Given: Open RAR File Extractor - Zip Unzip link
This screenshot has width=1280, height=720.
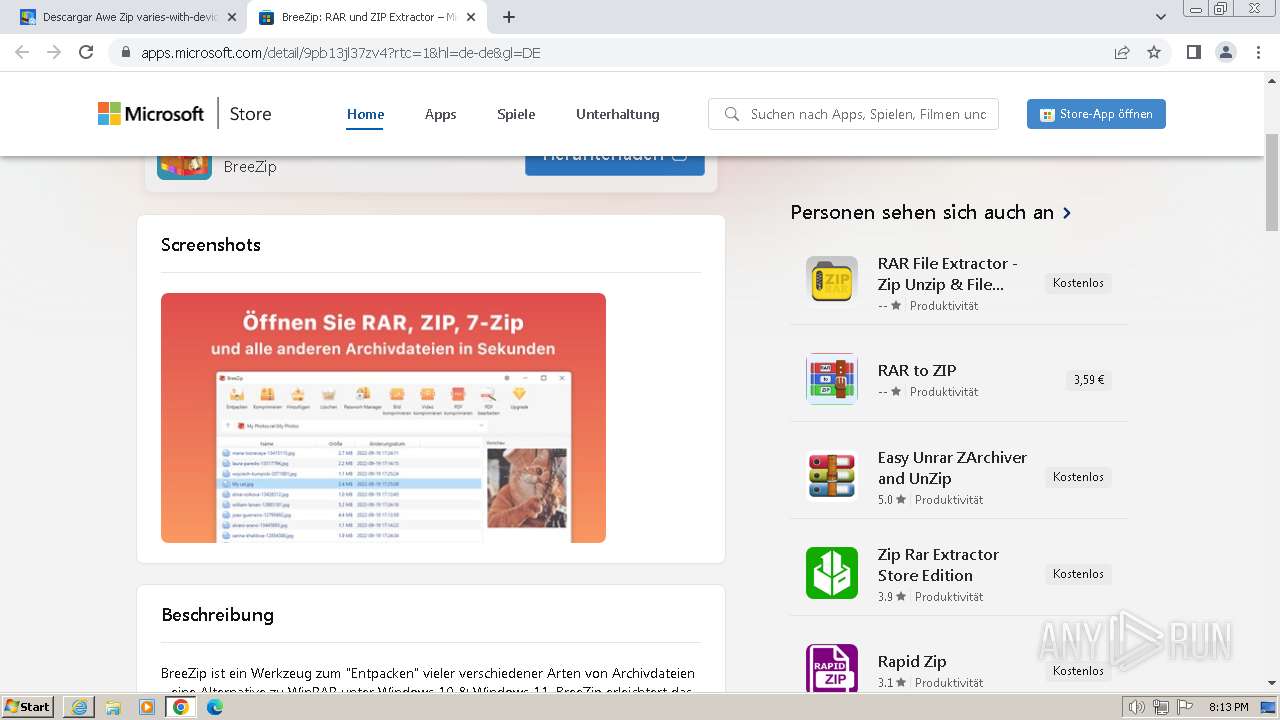Looking at the screenshot, I should pos(948,274).
